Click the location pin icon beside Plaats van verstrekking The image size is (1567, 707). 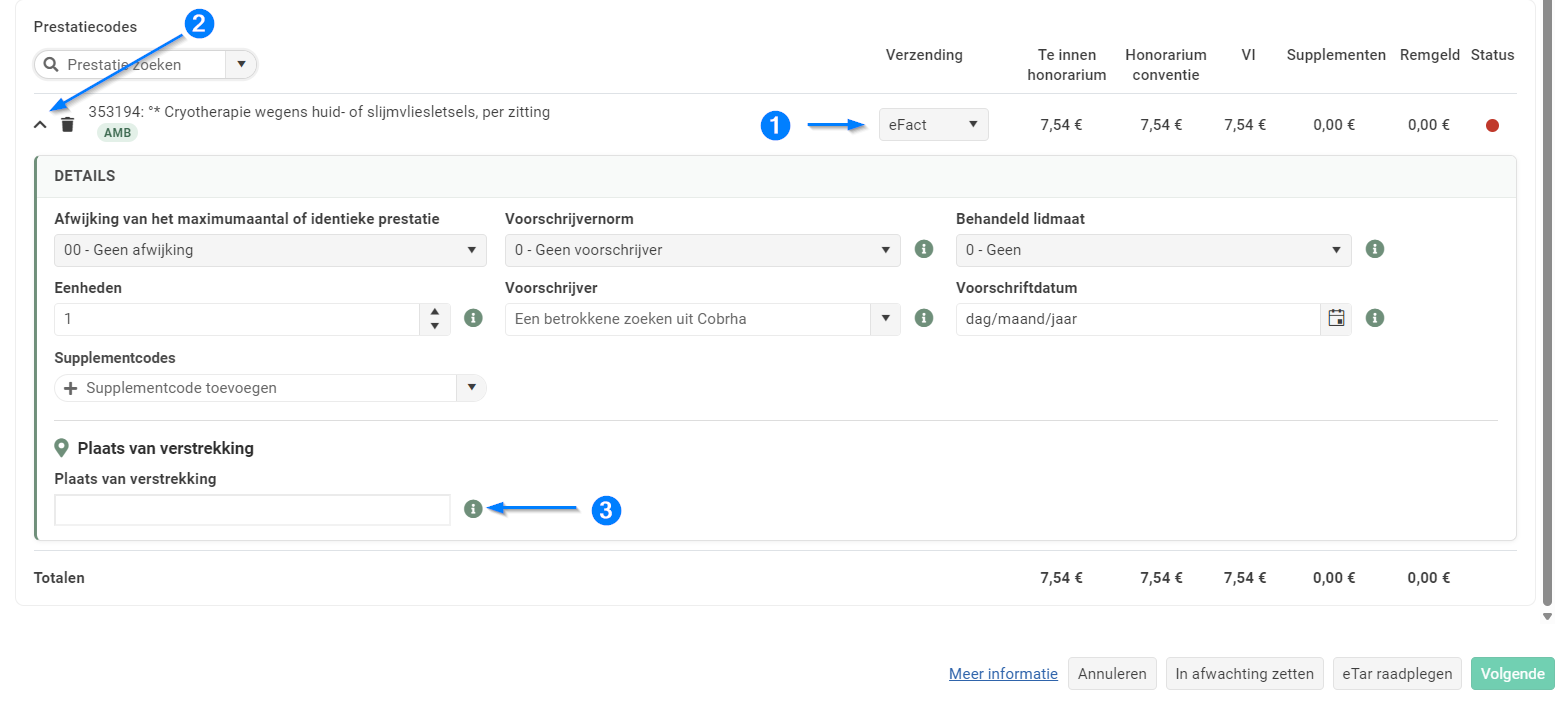click(x=62, y=448)
